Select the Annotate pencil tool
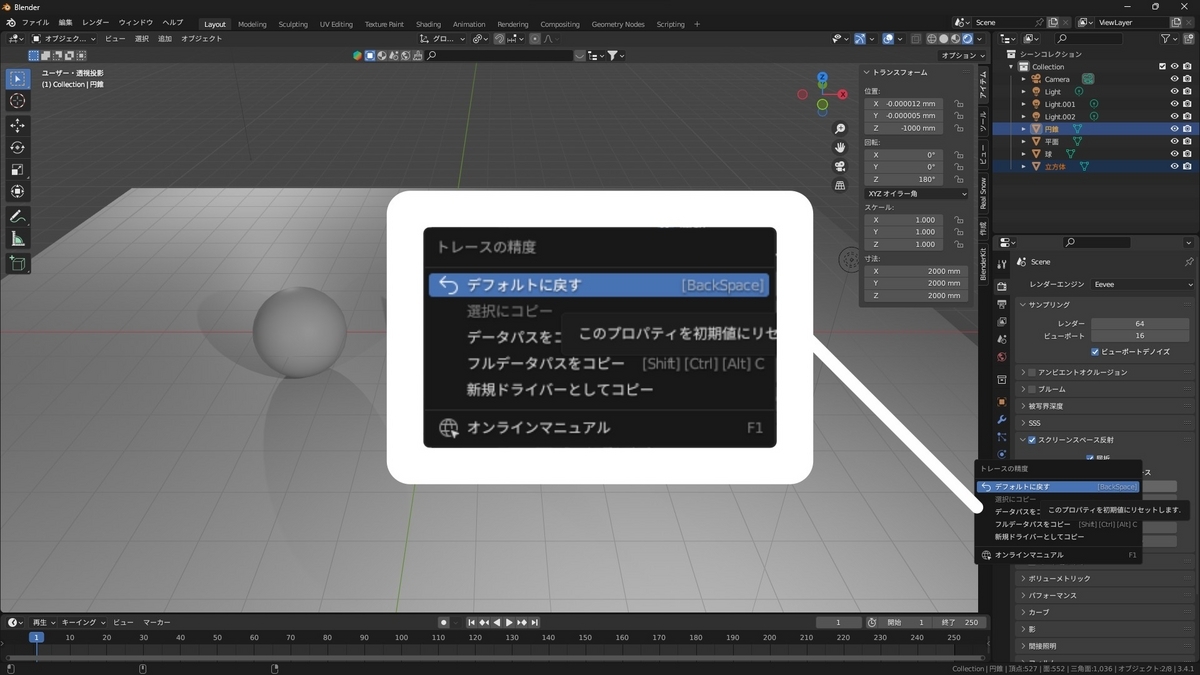This screenshot has height=675, width=1200. tap(17, 216)
